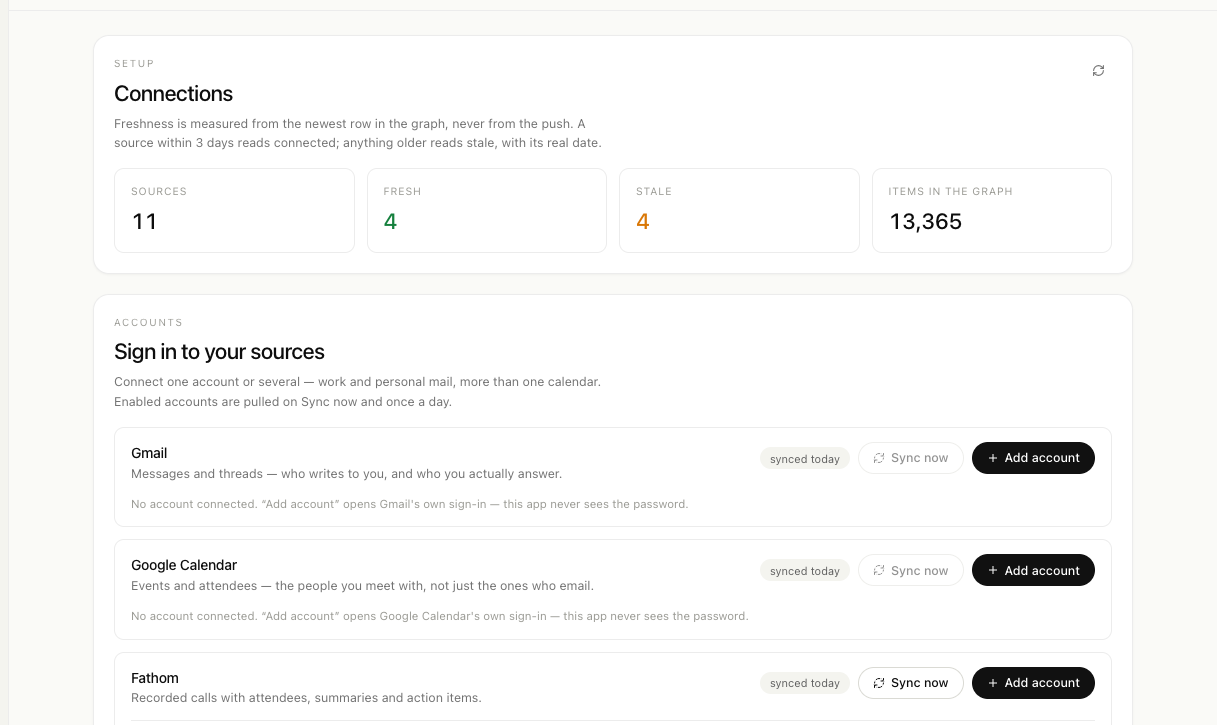This screenshot has height=725, width=1217.
Task: Click the Fresh count card
Action: click(x=487, y=210)
